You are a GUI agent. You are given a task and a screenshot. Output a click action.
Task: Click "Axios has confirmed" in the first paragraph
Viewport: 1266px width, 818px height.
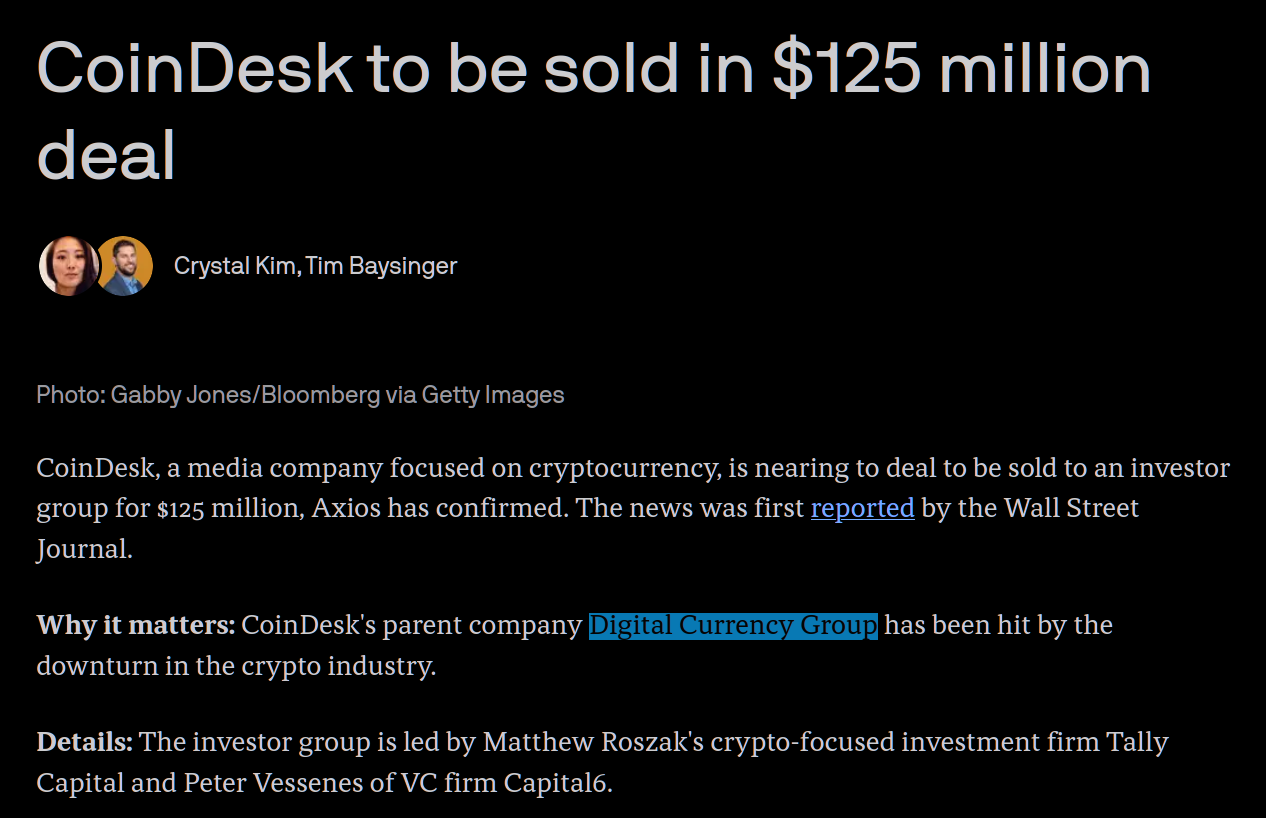pyautogui.click(x=441, y=508)
